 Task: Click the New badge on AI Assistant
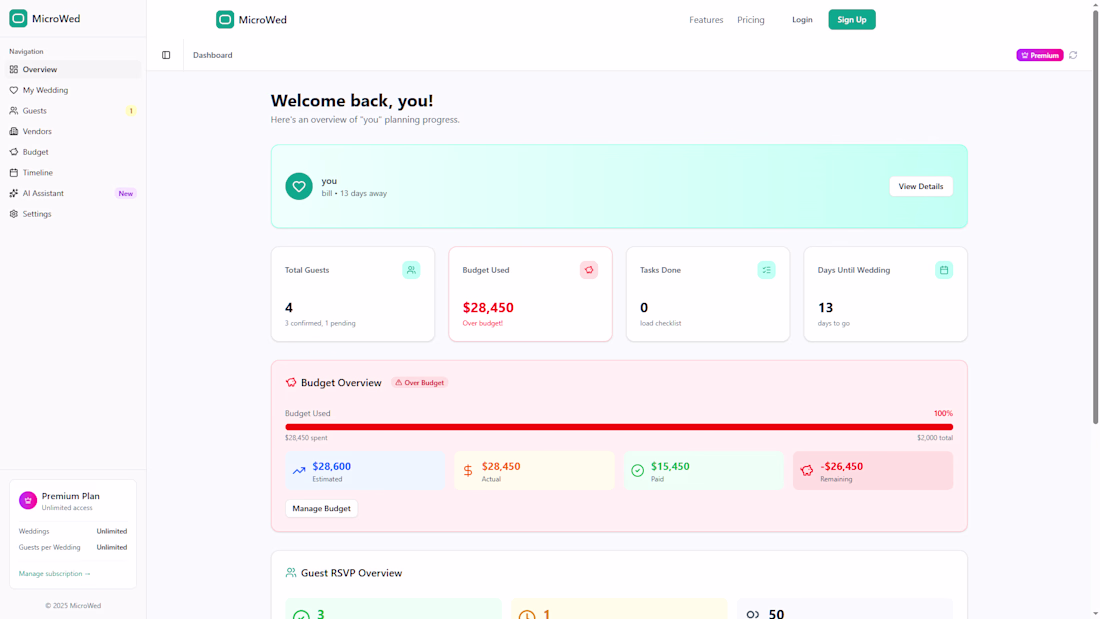click(x=126, y=194)
